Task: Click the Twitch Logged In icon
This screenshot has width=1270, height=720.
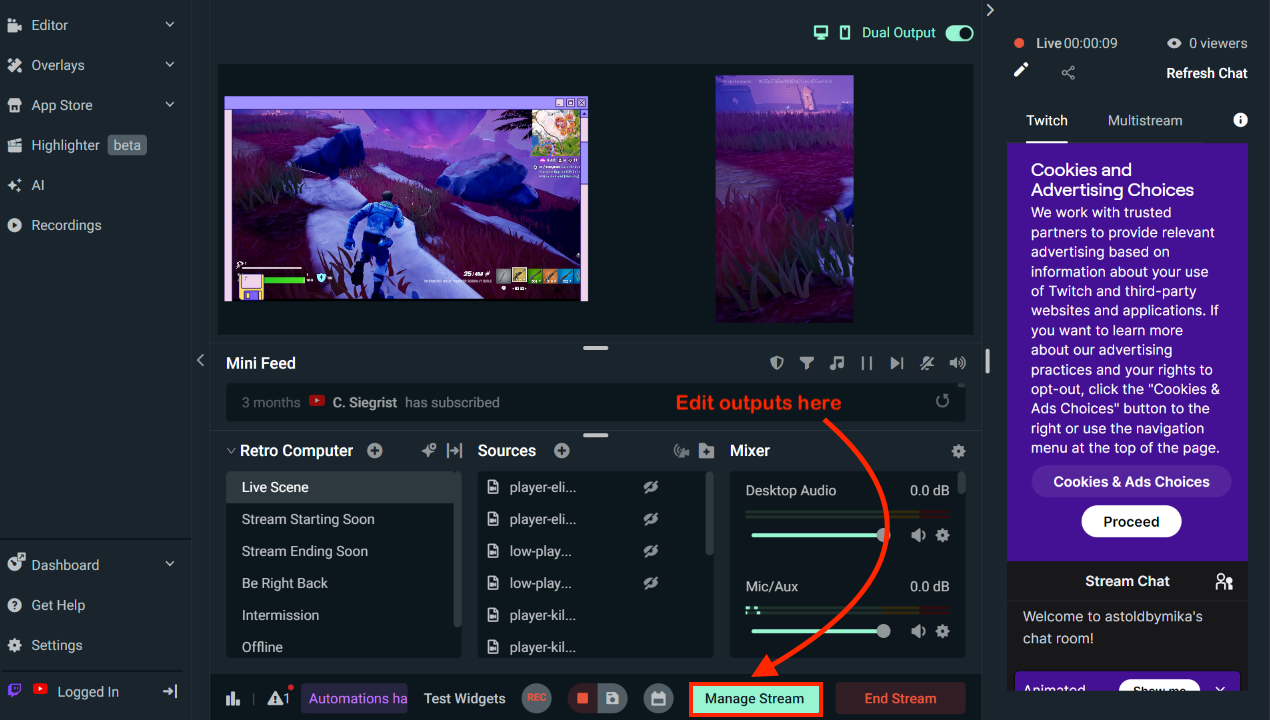Action: click(15, 690)
